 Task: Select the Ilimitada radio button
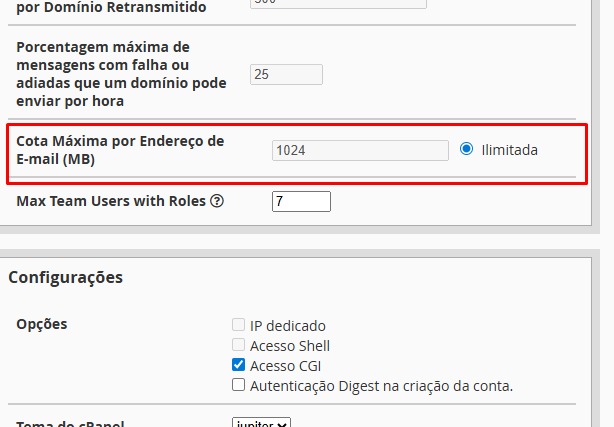coord(466,150)
